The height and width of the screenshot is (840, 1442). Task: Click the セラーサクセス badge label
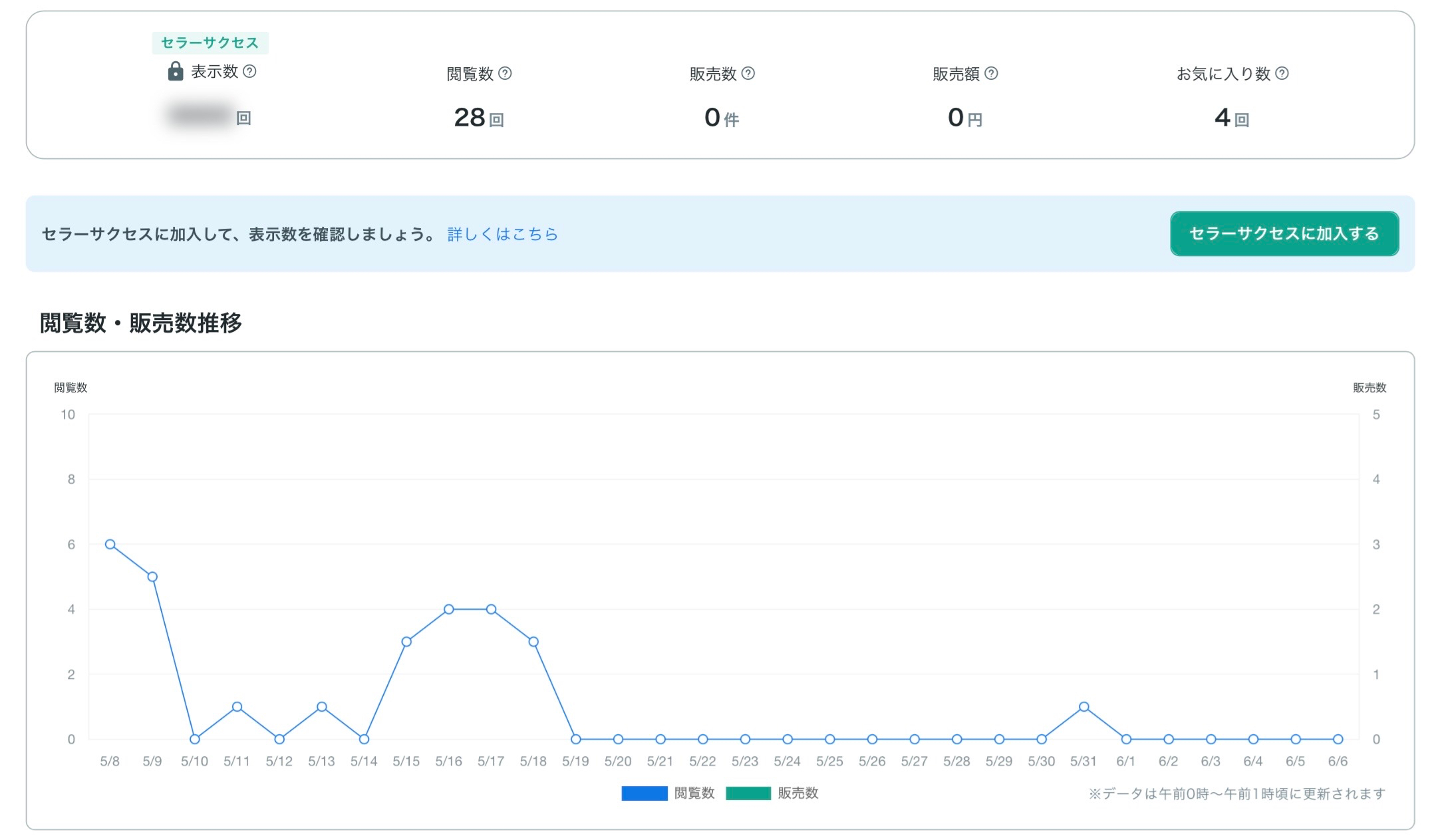click(210, 43)
